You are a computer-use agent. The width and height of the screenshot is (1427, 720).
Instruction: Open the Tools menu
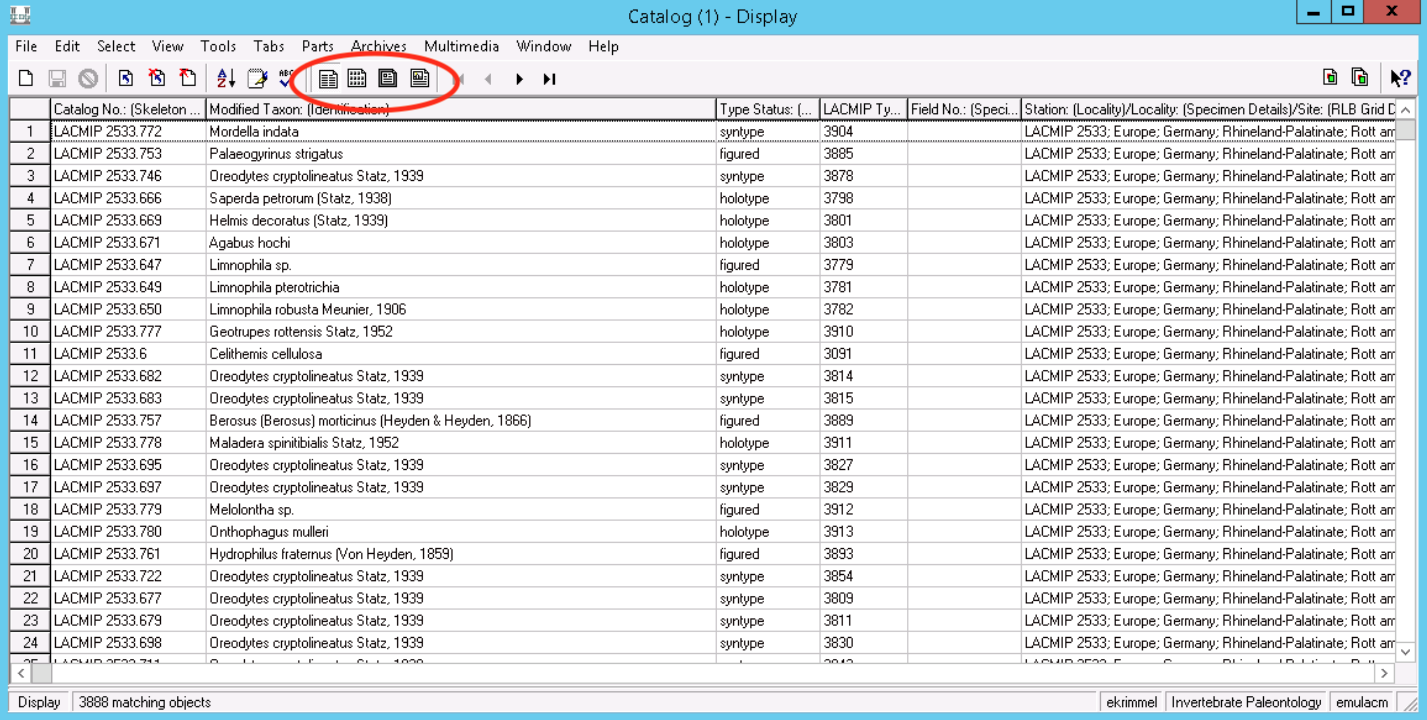click(x=218, y=46)
